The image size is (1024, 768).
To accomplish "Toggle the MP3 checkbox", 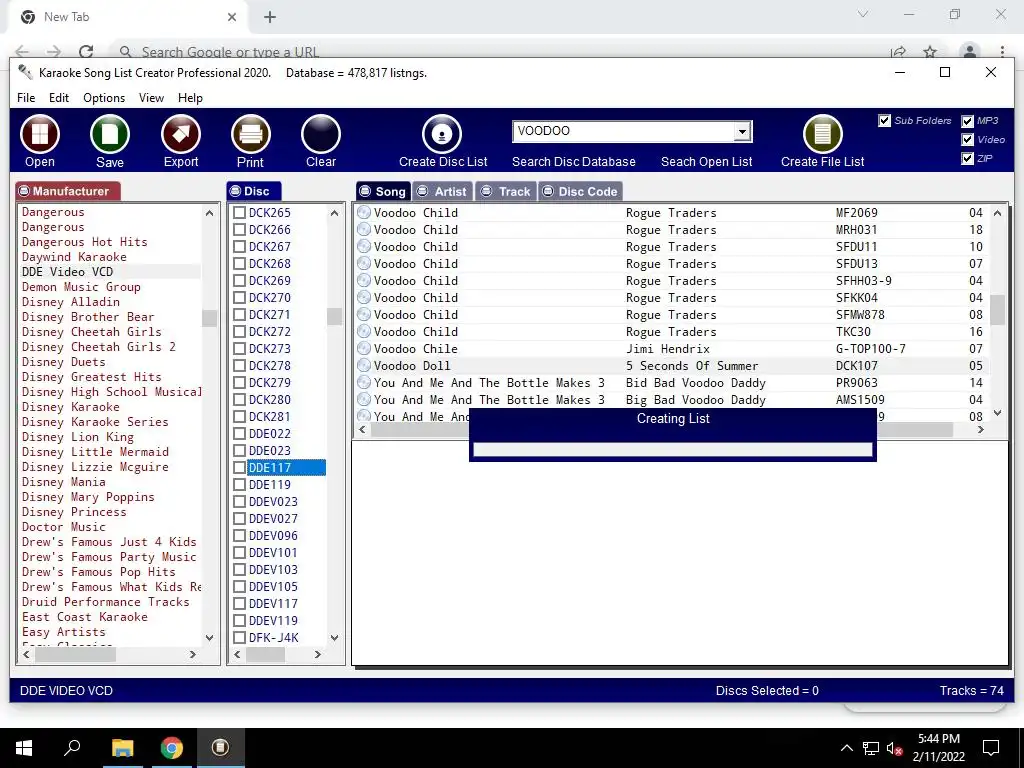I will (x=967, y=121).
